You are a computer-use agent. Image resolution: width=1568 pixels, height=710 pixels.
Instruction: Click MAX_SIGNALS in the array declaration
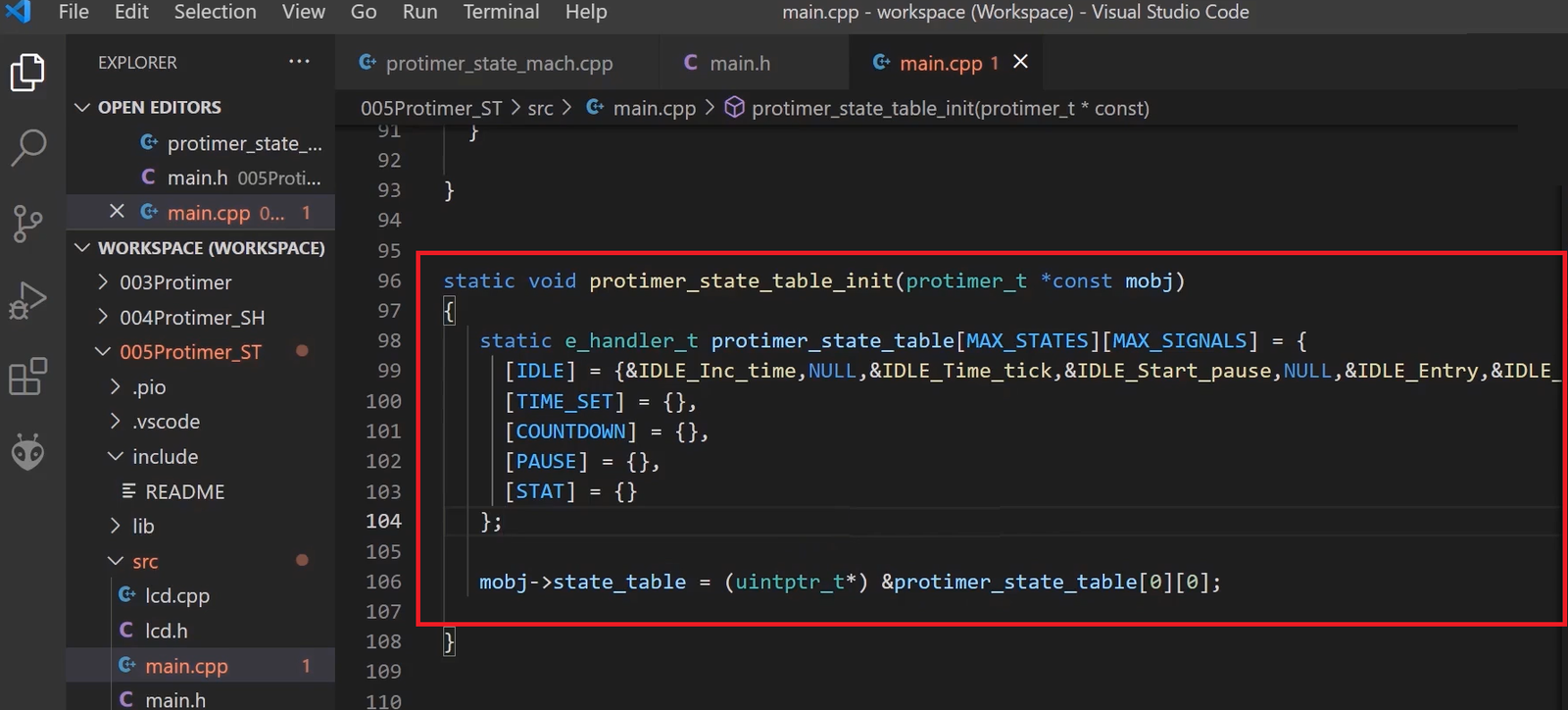click(1180, 340)
